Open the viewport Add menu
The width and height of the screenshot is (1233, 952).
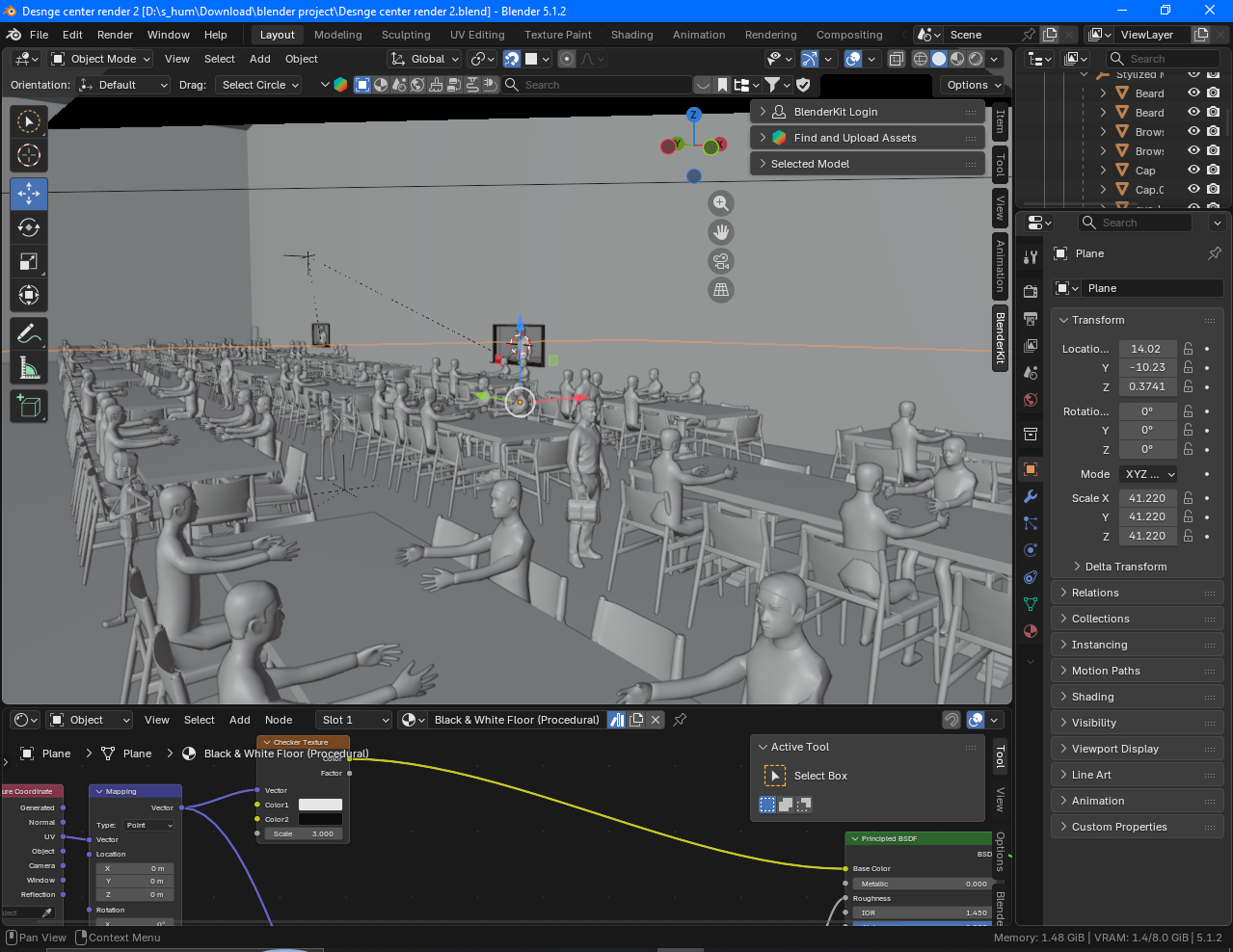point(259,59)
